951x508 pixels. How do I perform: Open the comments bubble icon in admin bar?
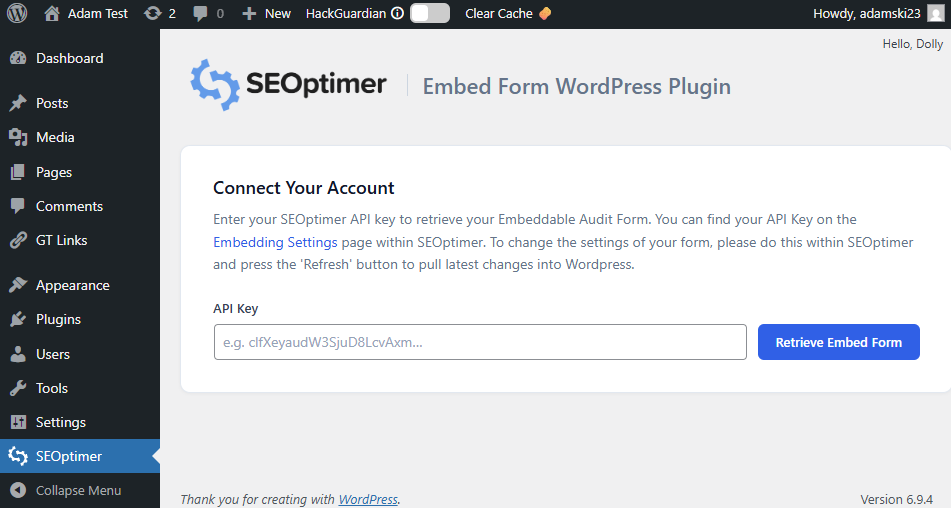(x=200, y=14)
